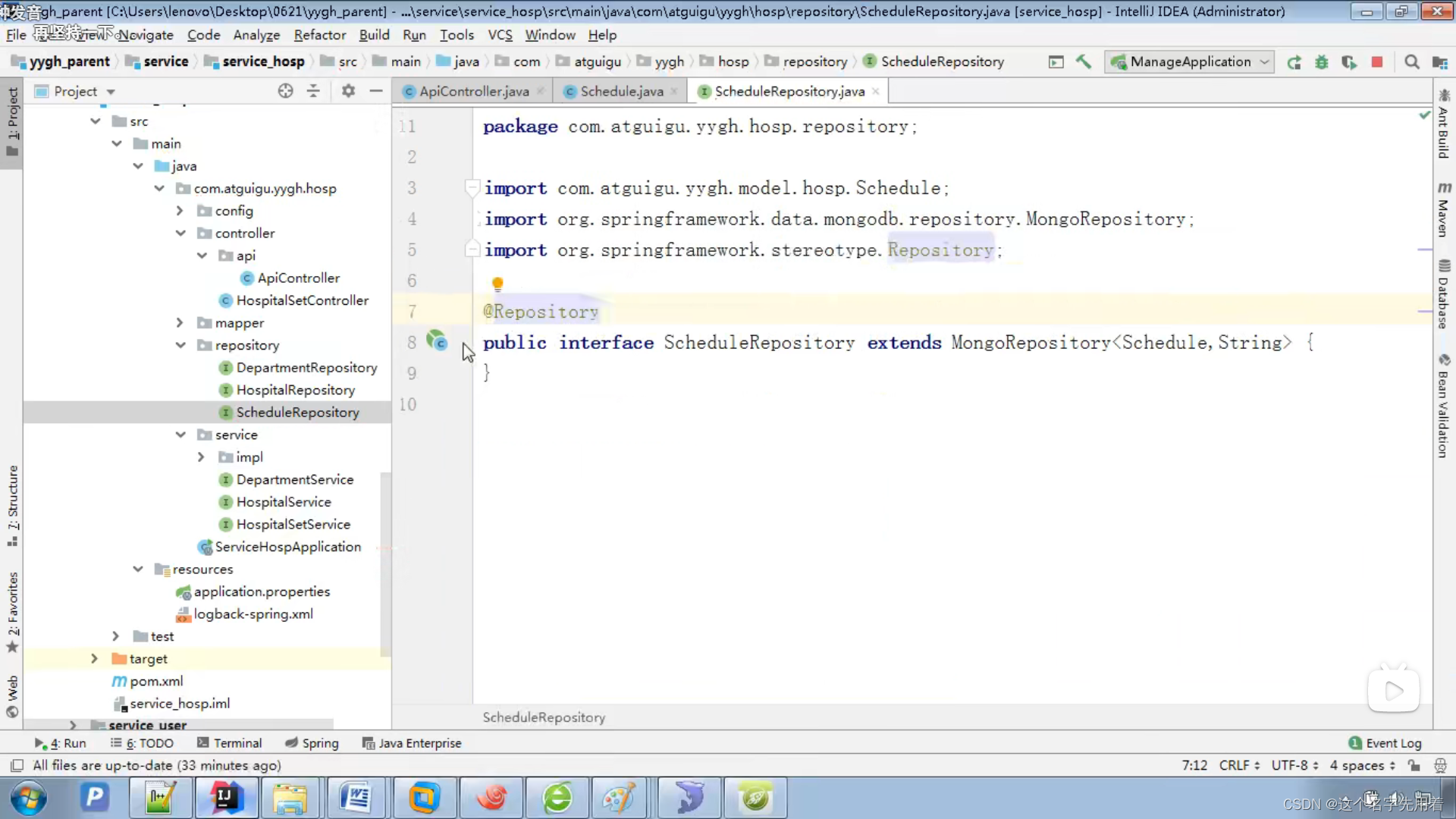Enable the Spring panel tab

(320, 743)
